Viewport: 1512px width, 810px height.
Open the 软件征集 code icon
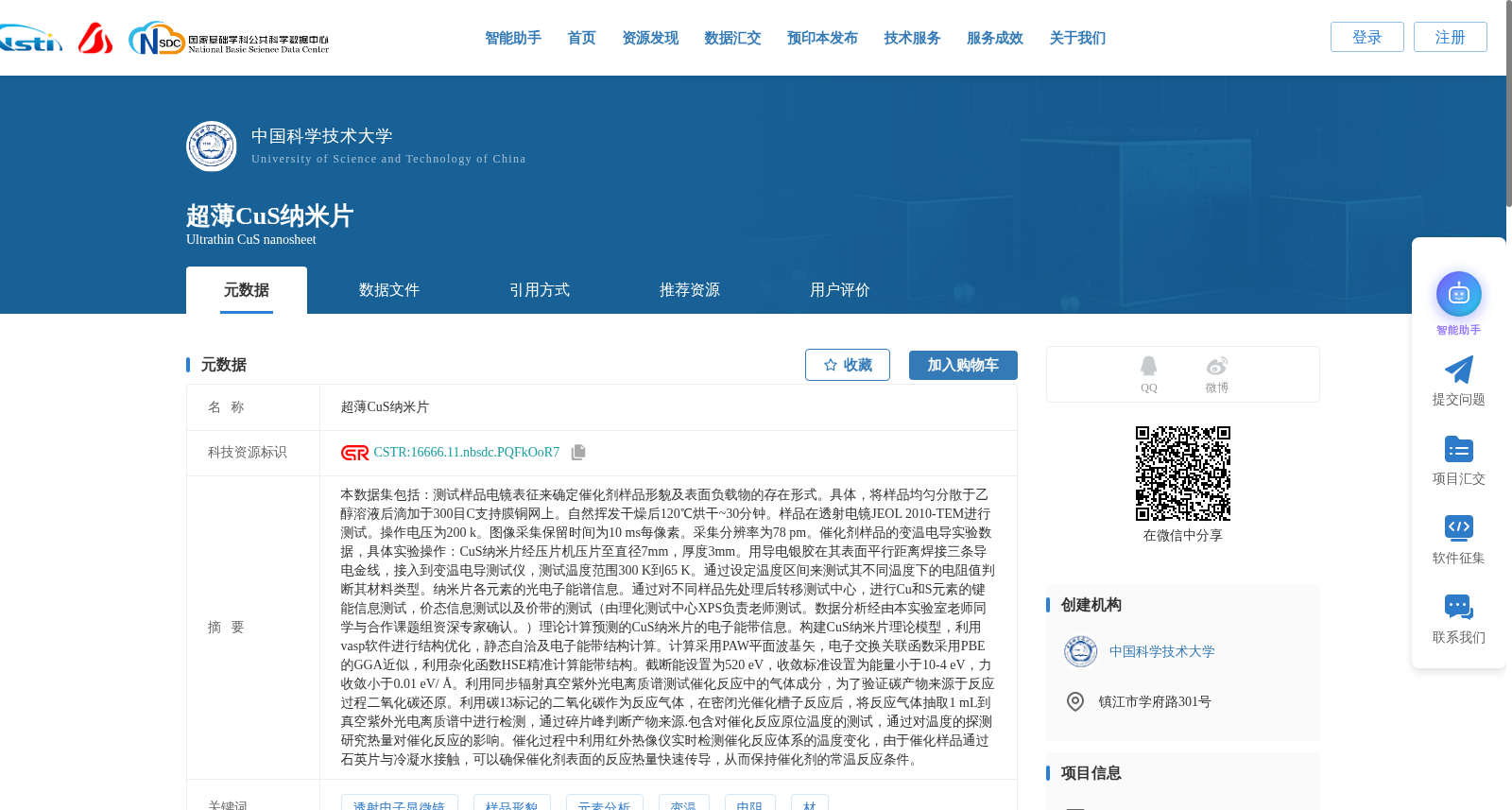tap(1458, 527)
